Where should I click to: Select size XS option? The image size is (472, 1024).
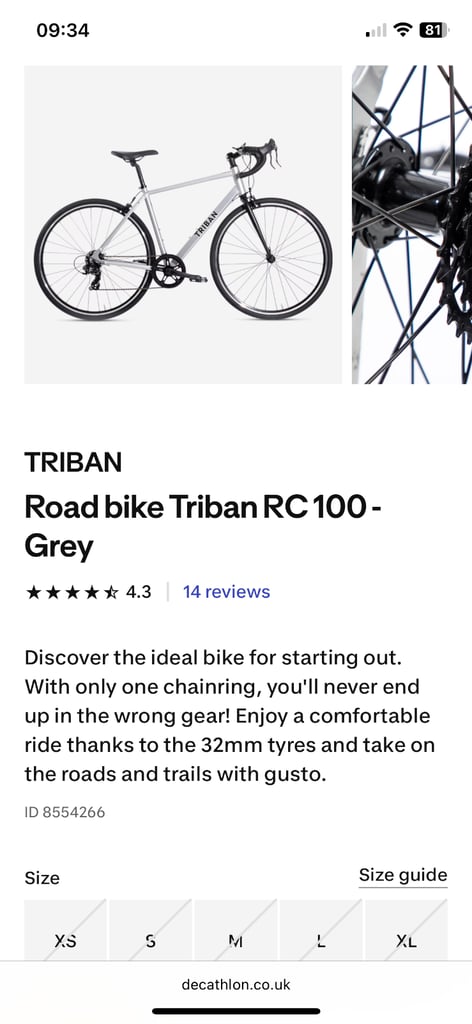tap(65, 930)
